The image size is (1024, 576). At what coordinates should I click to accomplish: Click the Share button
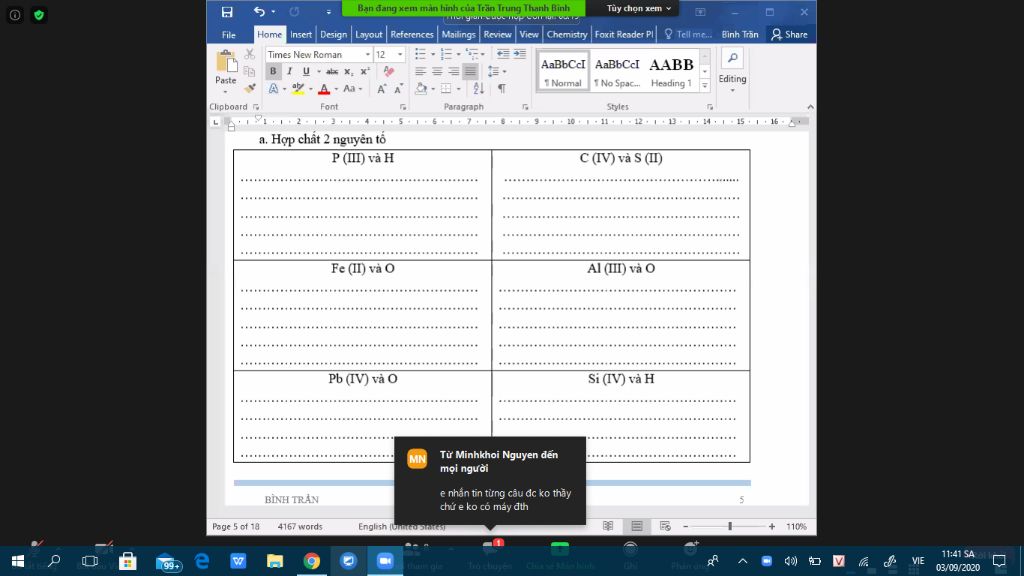point(790,35)
